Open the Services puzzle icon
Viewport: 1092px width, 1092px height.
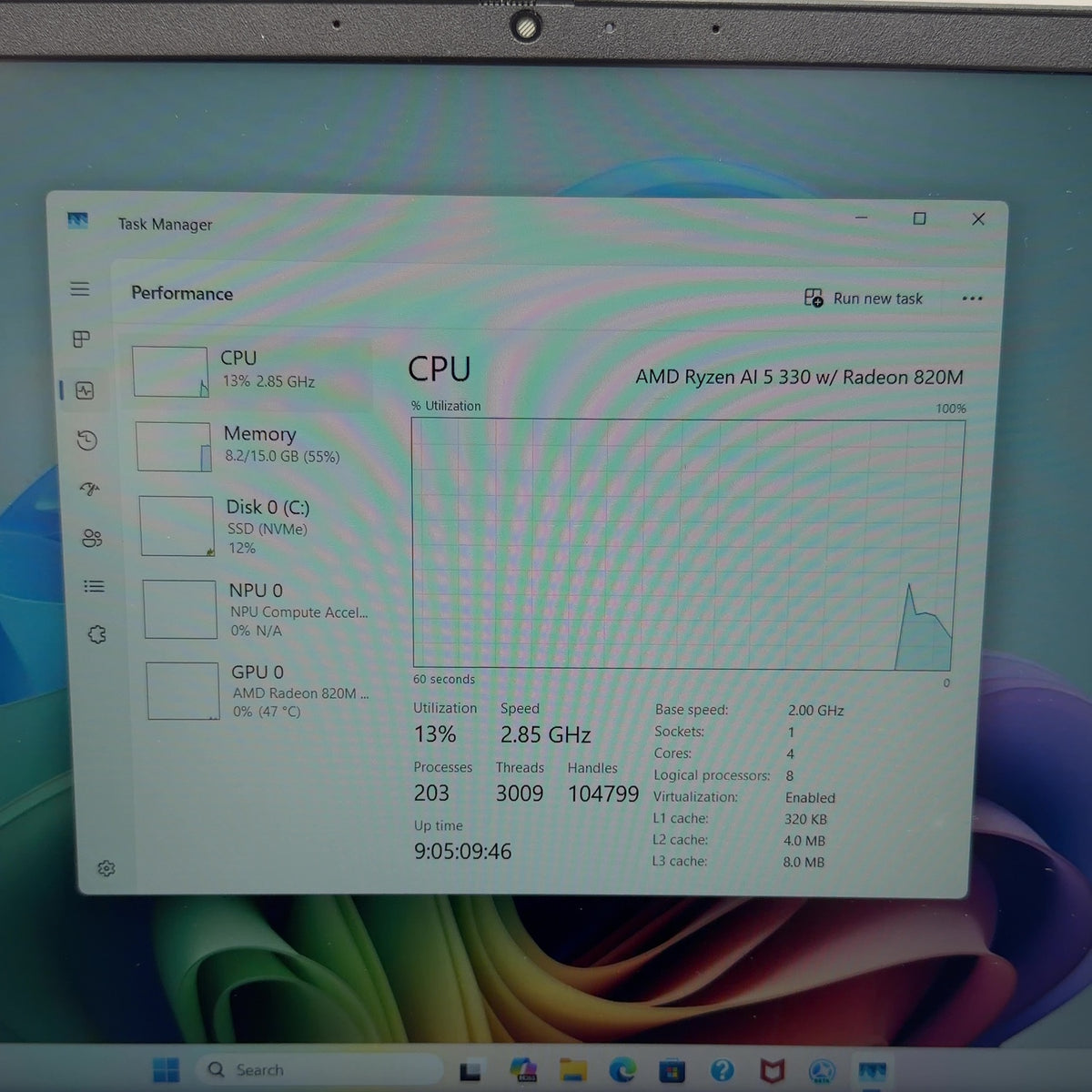click(x=97, y=634)
